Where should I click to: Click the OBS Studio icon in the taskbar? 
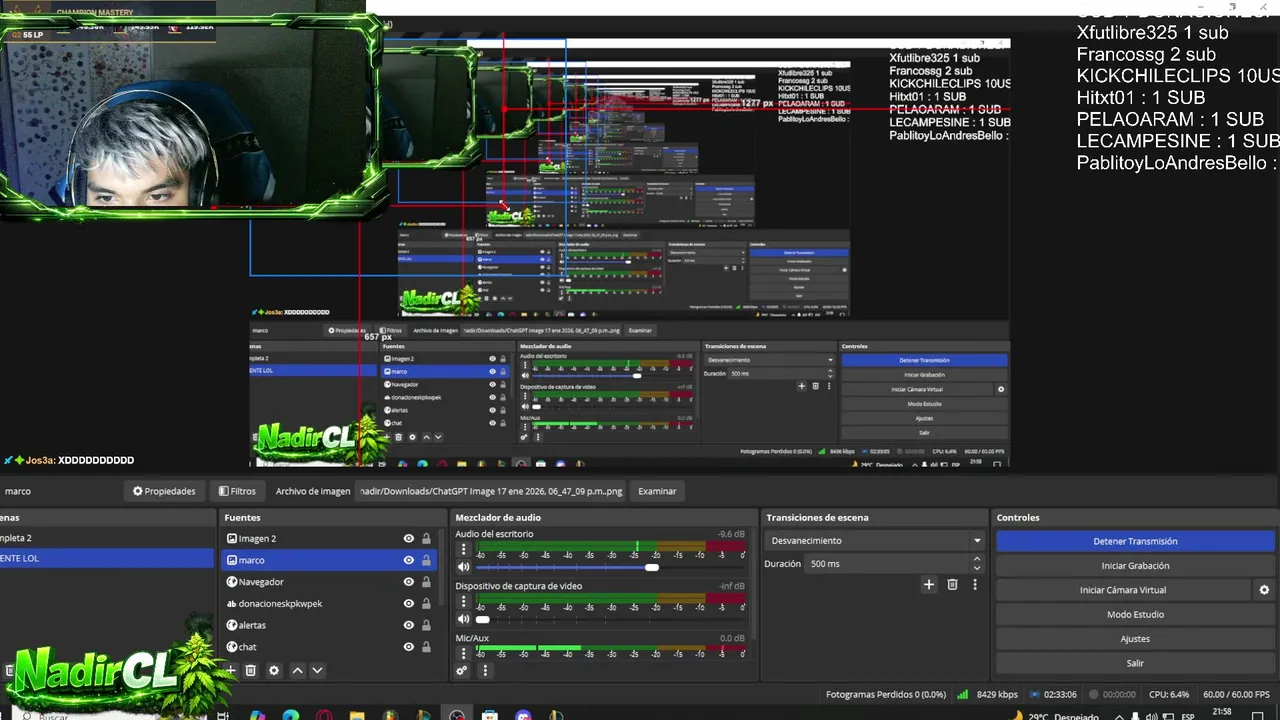pos(457,715)
